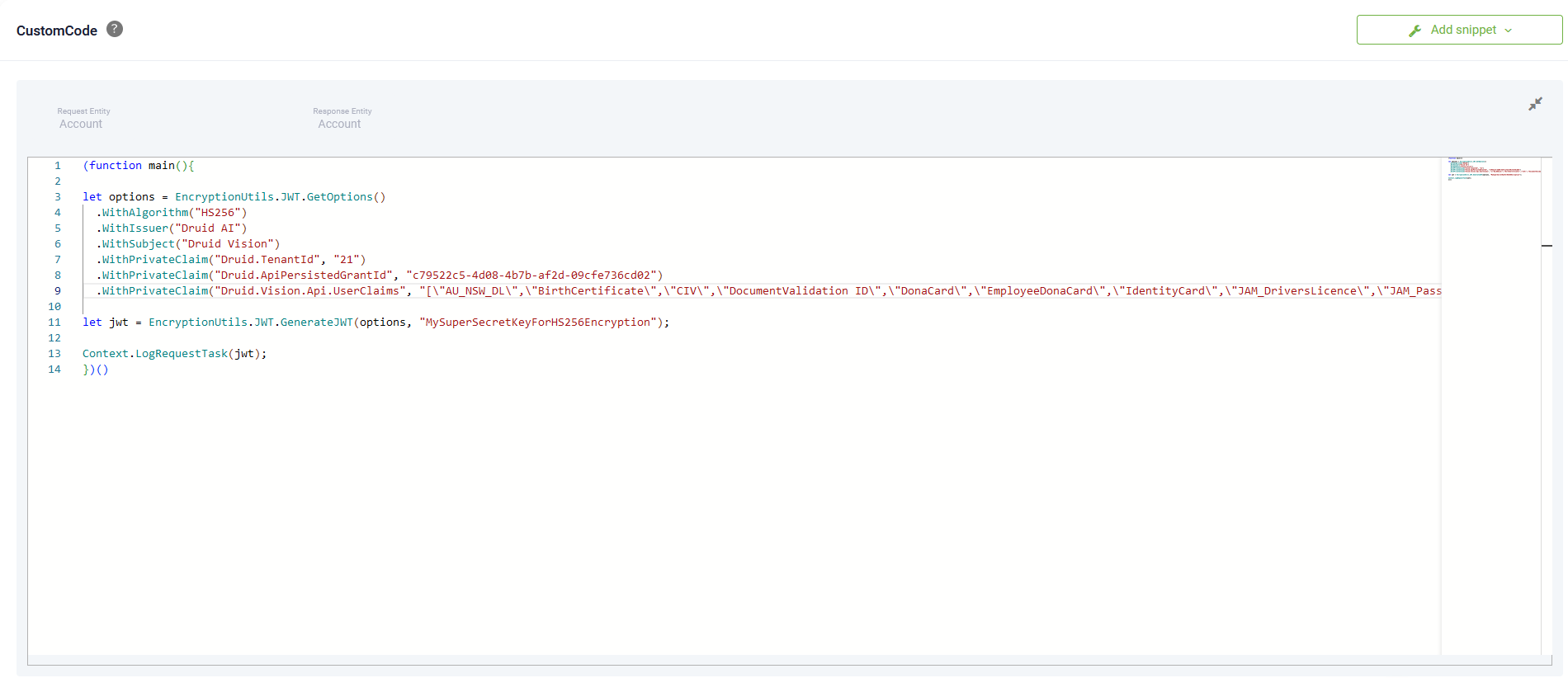Click Context.LogRequestTask on line 13
This screenshot has height=678, width=1568.
[155, 354]
